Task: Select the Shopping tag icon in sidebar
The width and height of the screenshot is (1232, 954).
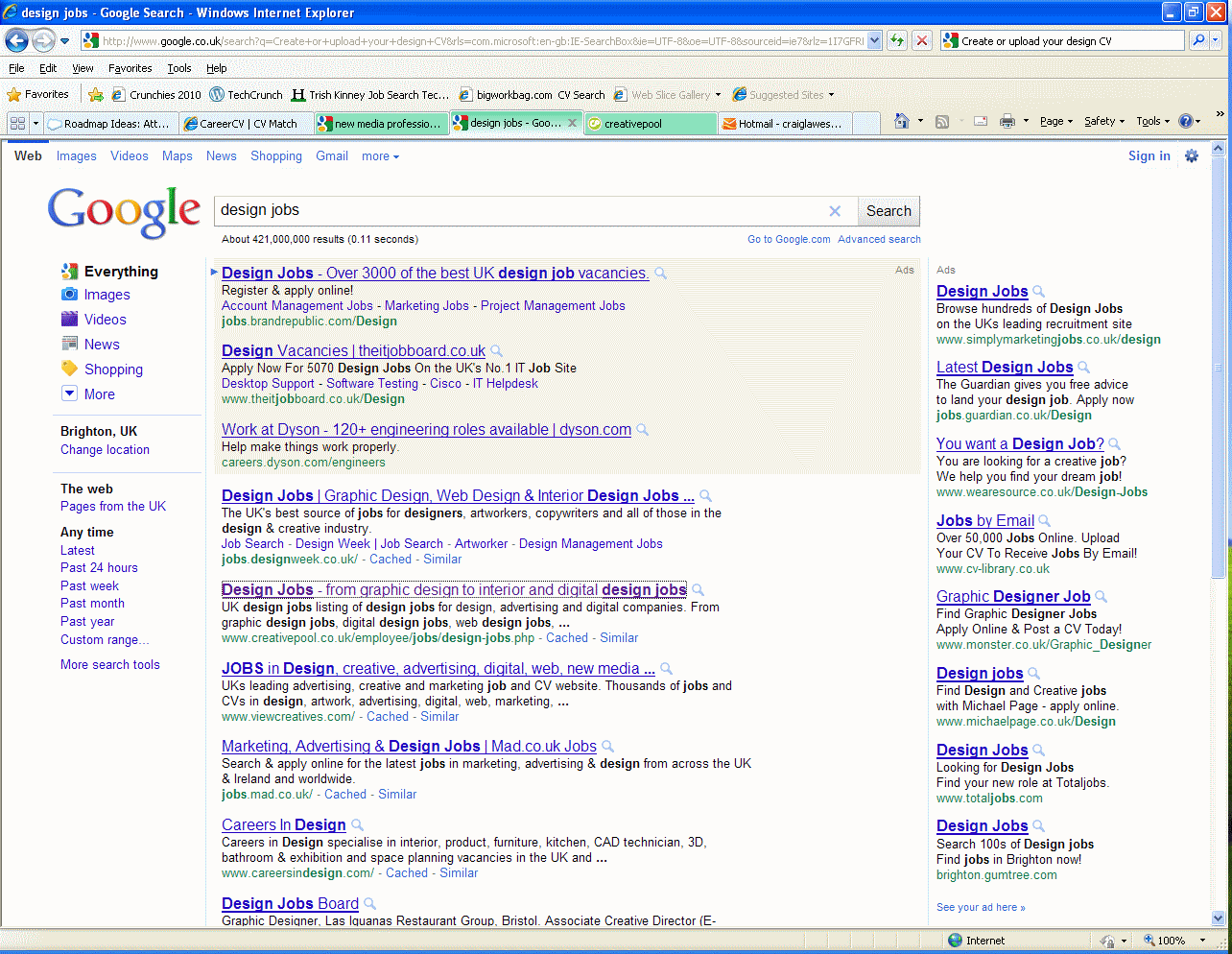Action: click(69, 369)
